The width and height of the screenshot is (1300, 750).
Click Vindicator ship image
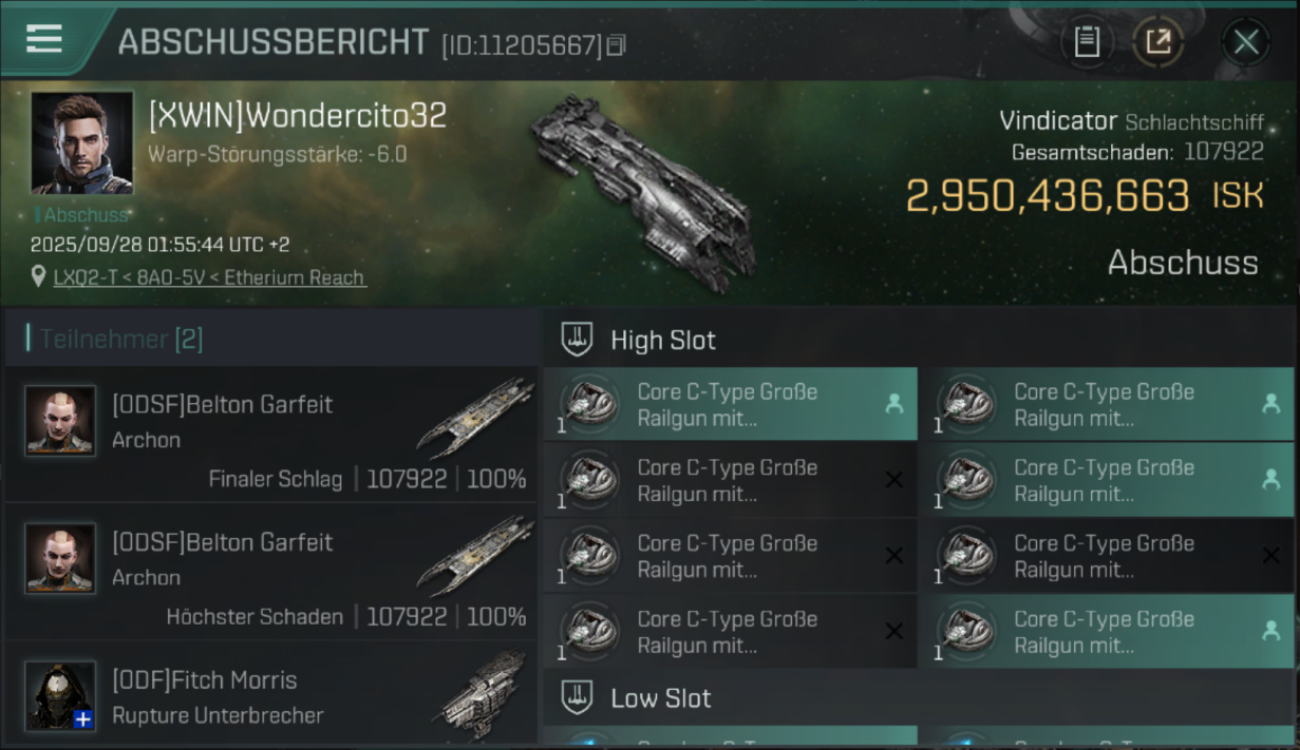641,192
